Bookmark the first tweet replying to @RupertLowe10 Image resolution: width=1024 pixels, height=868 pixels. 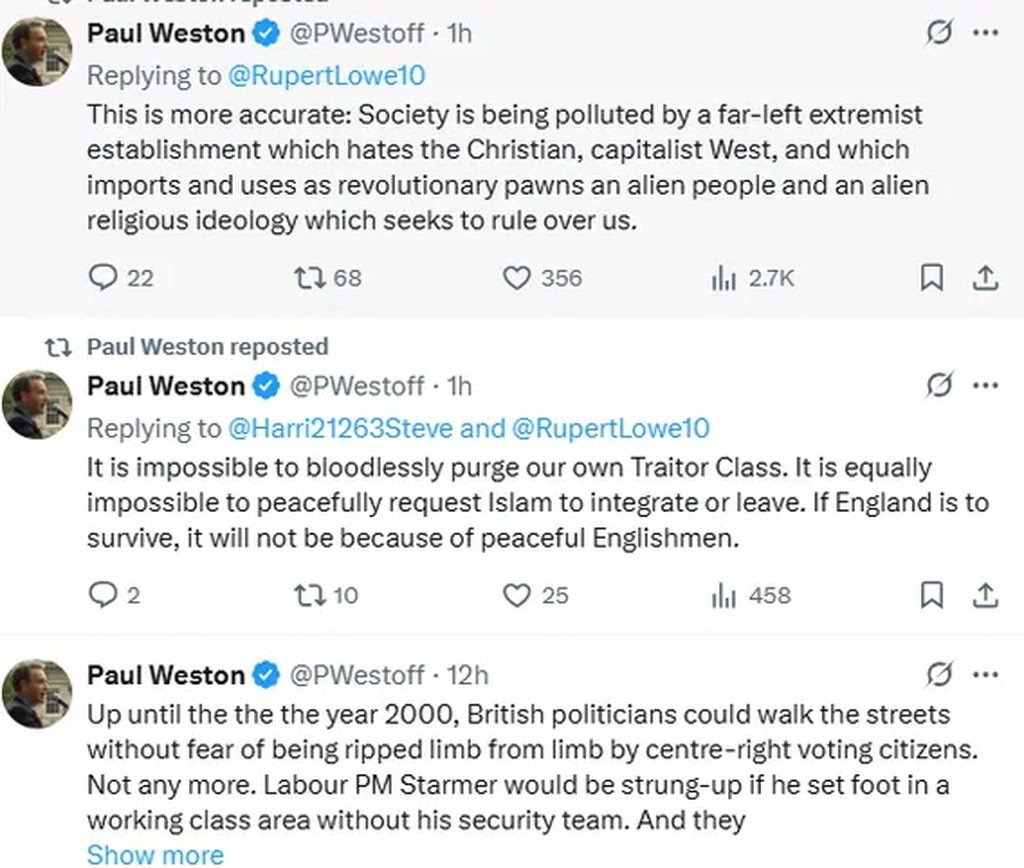(x=931, y=277)
